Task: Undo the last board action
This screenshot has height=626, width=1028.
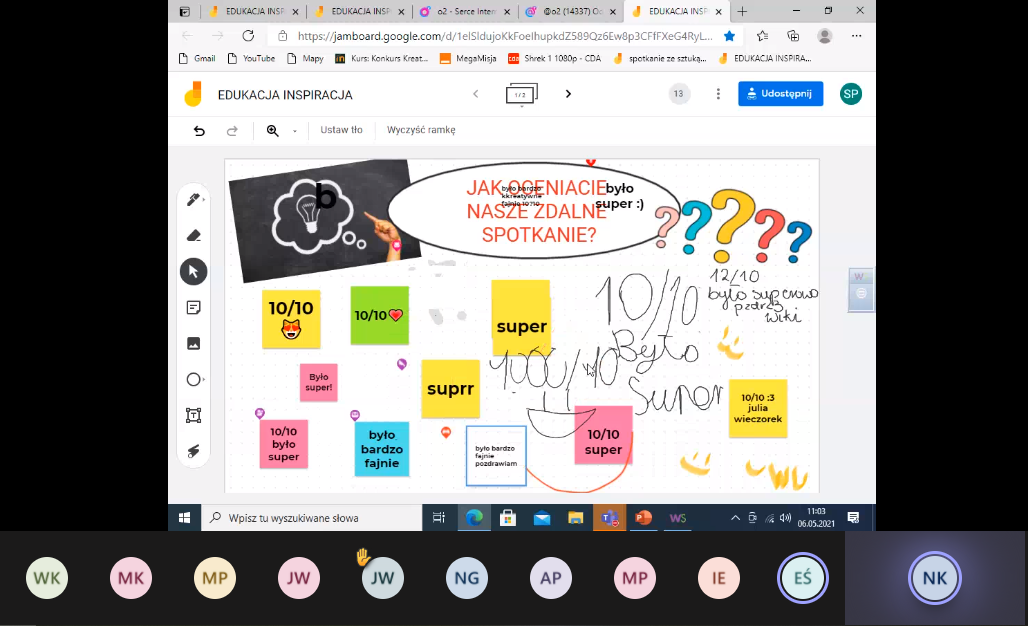Action: [x=199, y=130]
